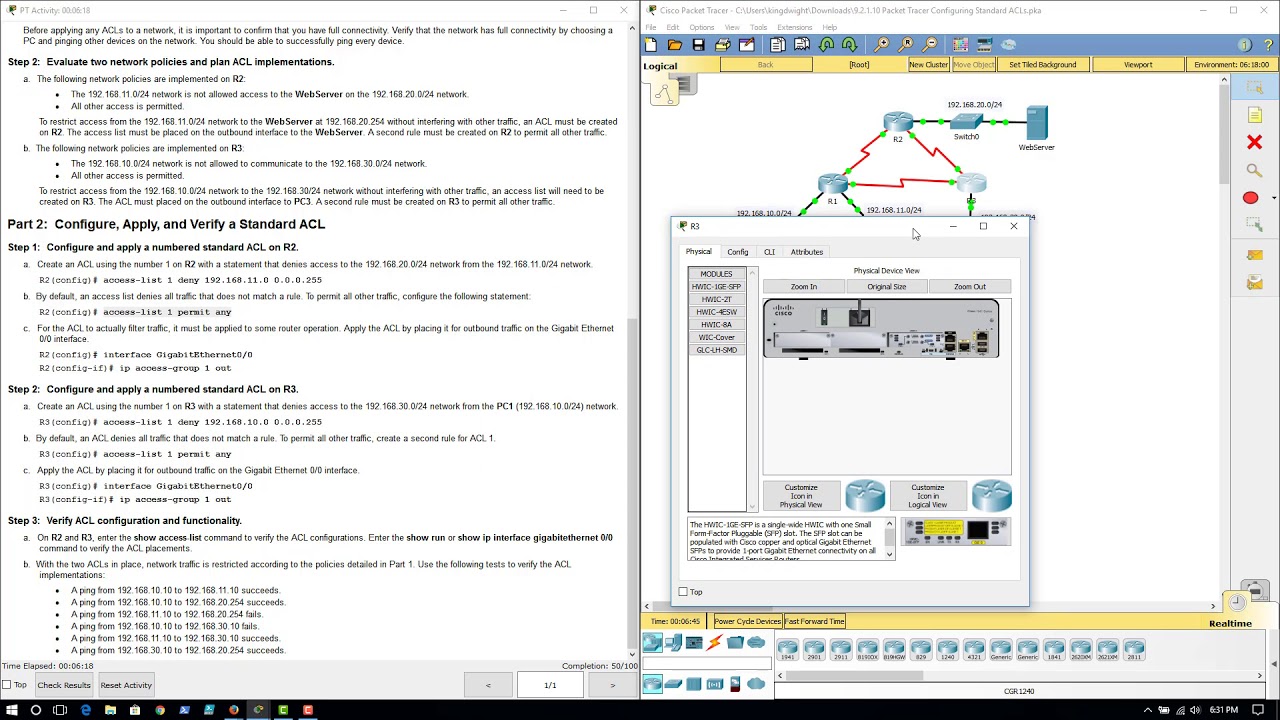Image resolution: width=1280 pixels, height=720 pixels.
Task: Click the New Cluster button
Action: click(928, 65)
